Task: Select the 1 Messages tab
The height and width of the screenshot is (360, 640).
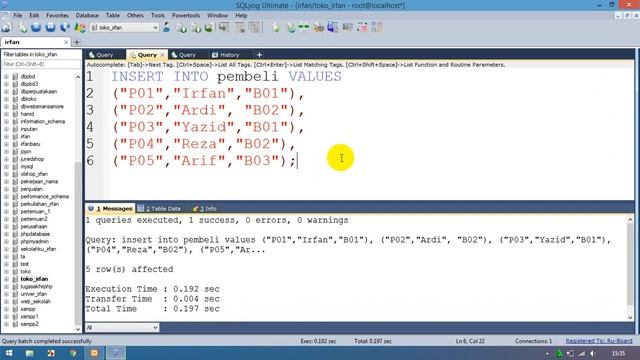Action: tap(110, 209)
